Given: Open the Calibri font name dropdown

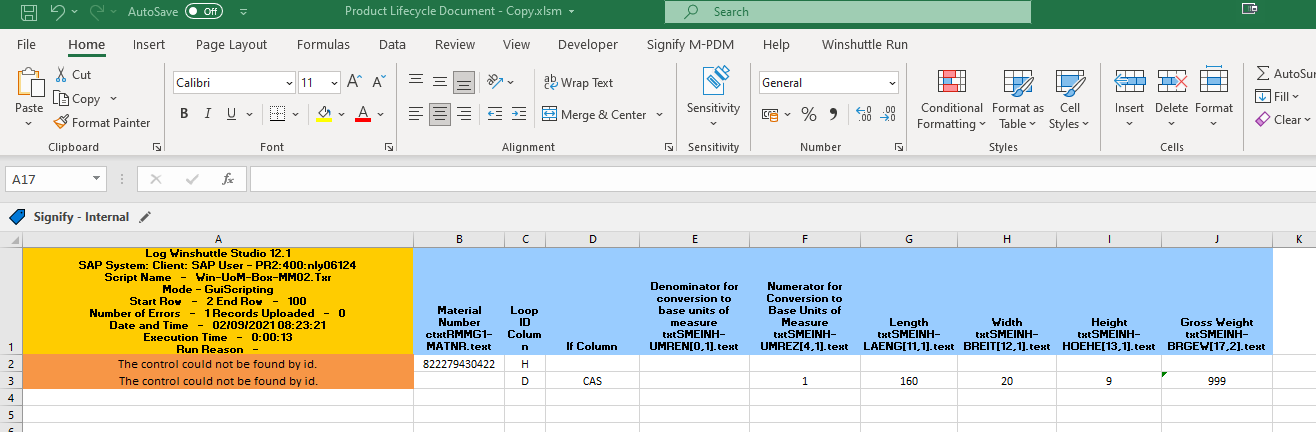Looking at the screenshot, I should [x=289, y=83].
